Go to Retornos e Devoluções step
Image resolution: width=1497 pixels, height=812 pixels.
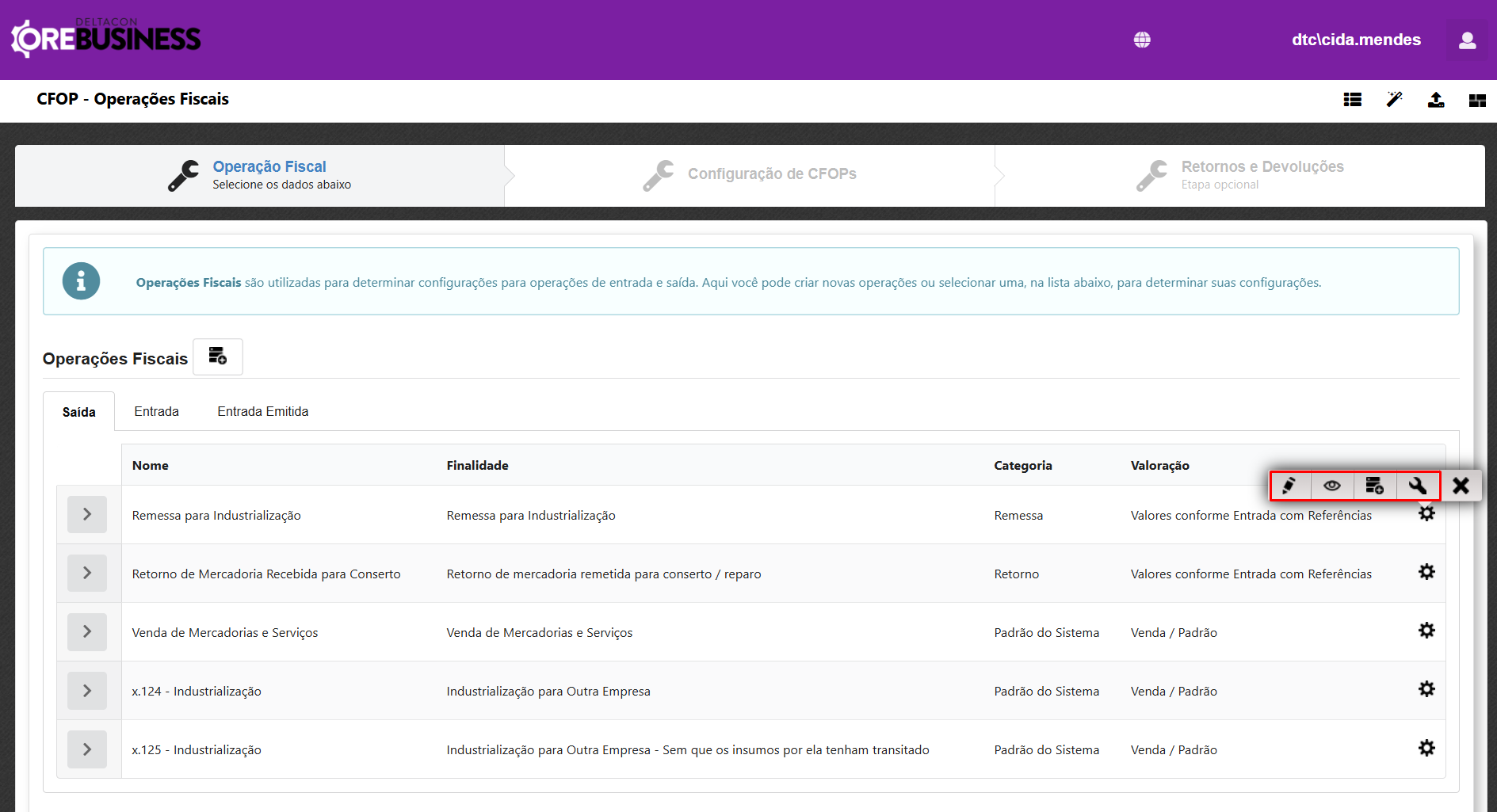[x=1262, y=174]
